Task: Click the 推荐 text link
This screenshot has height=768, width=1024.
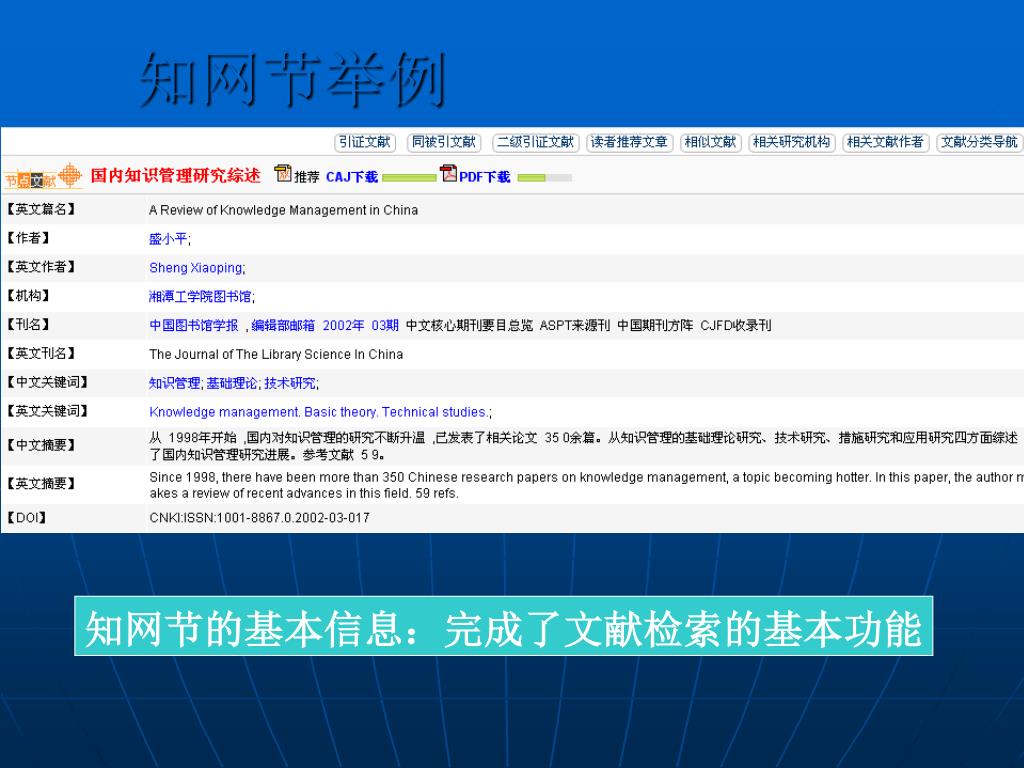Action: (x=306, y=177)
